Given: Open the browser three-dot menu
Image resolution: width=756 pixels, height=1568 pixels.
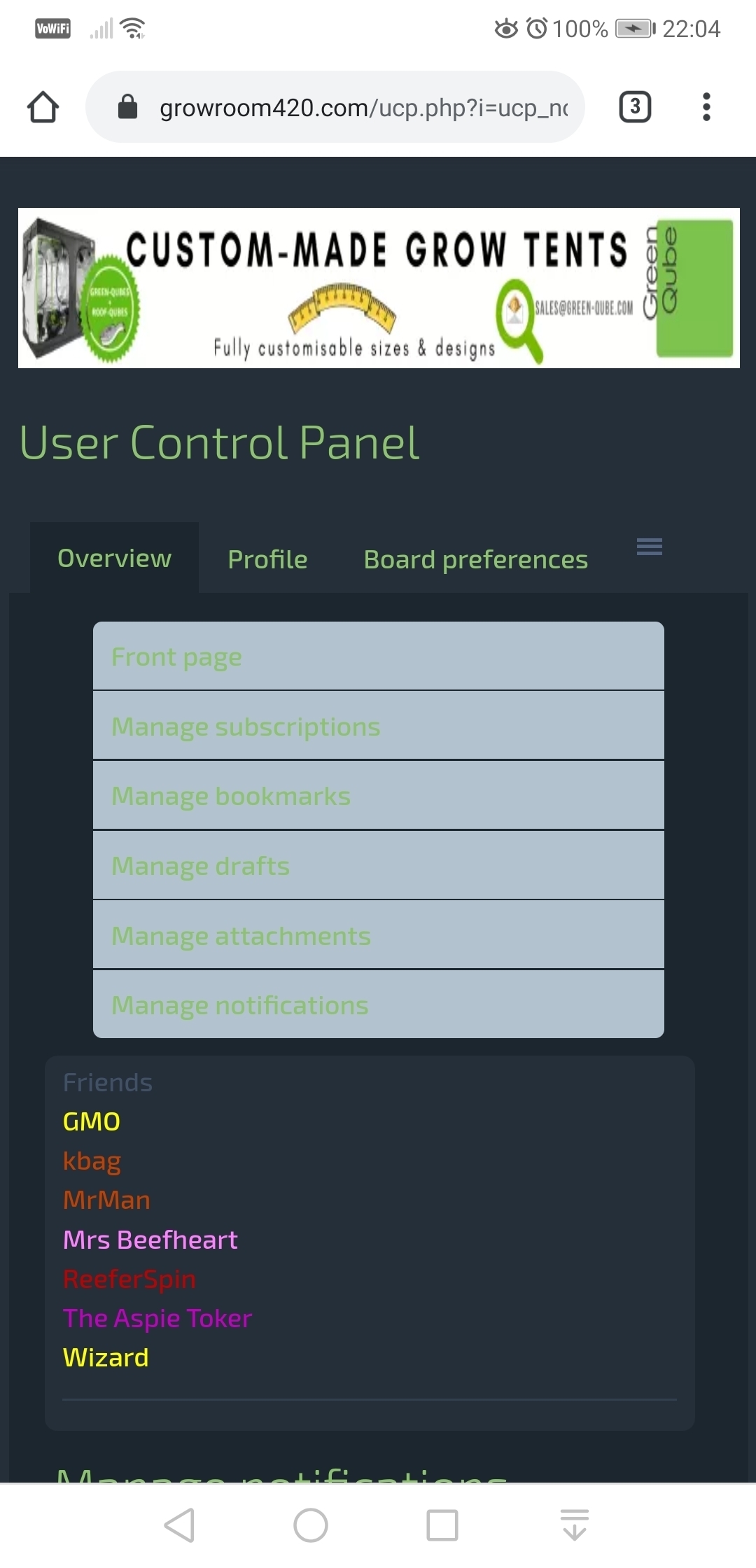Looking at the screenshot, I should pos(706,107).
